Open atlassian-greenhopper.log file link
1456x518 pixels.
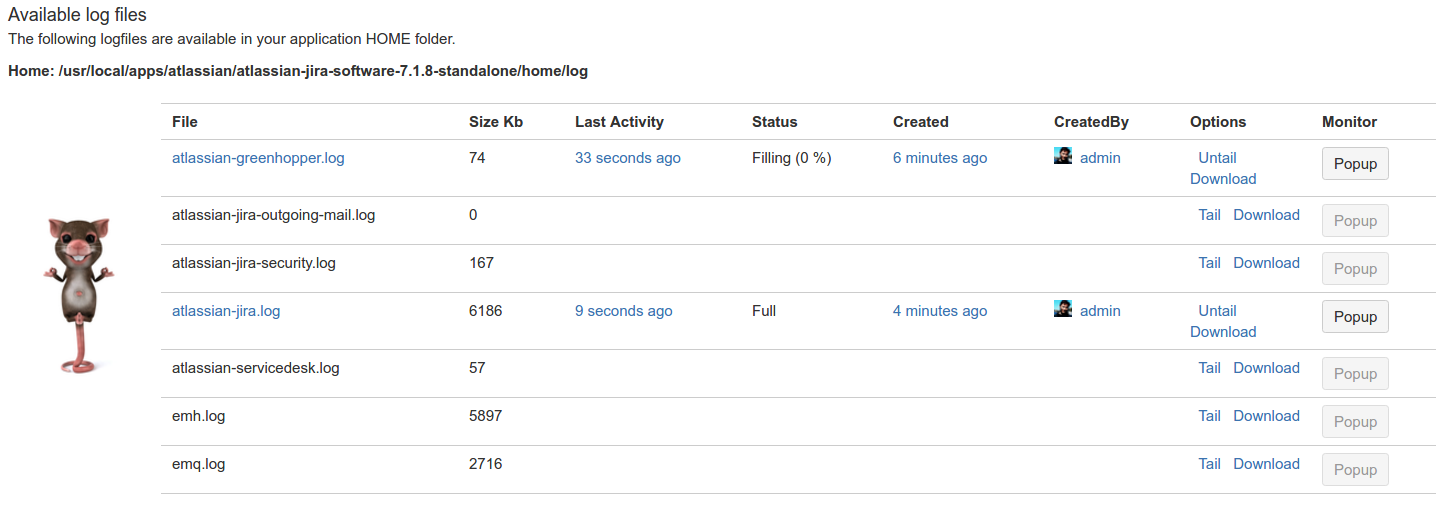[x=258, y=158]
